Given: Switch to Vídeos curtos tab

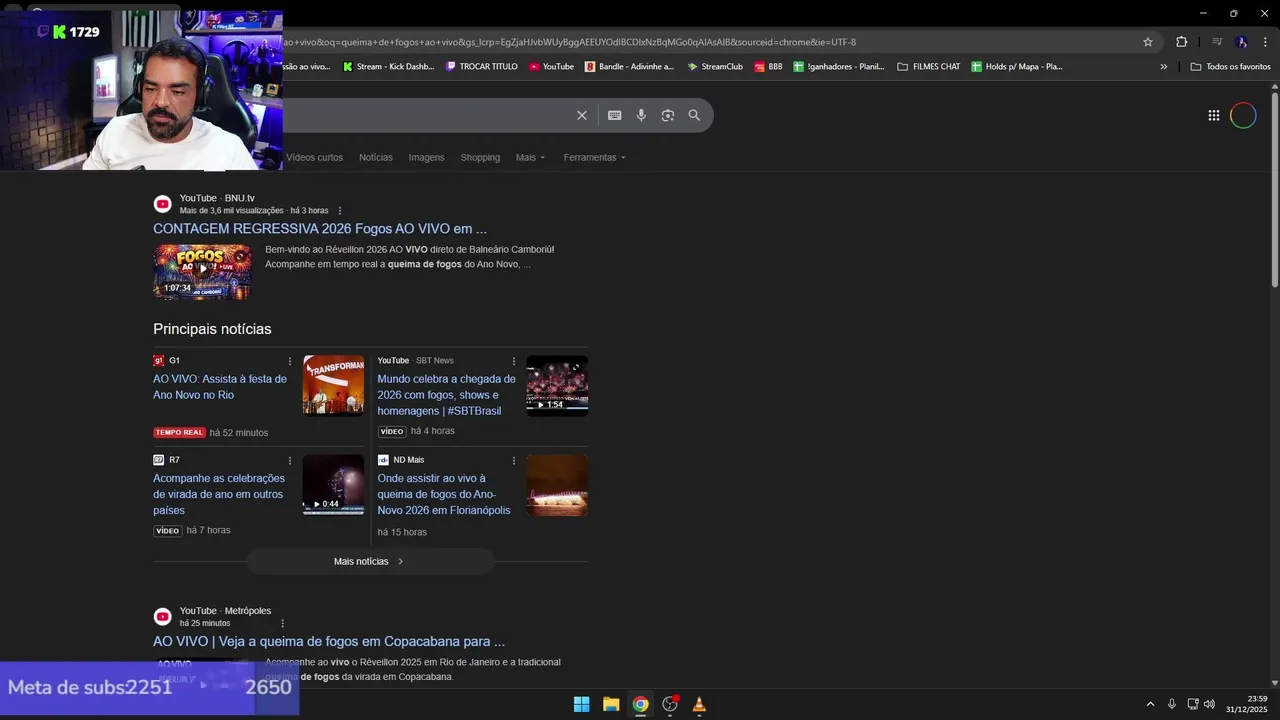Looking at the screenshot, I should tap(314, 157).
